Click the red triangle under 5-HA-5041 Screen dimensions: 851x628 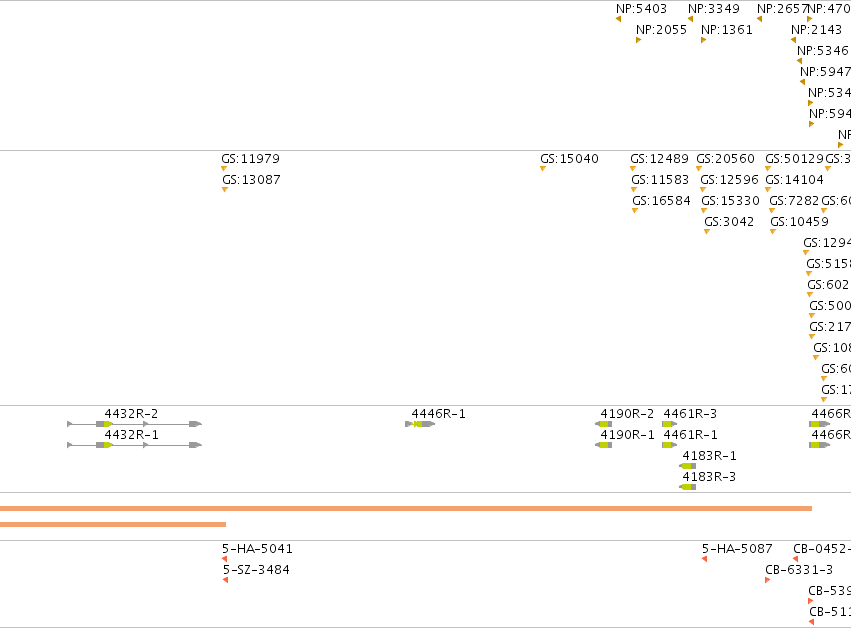(225, 559)
